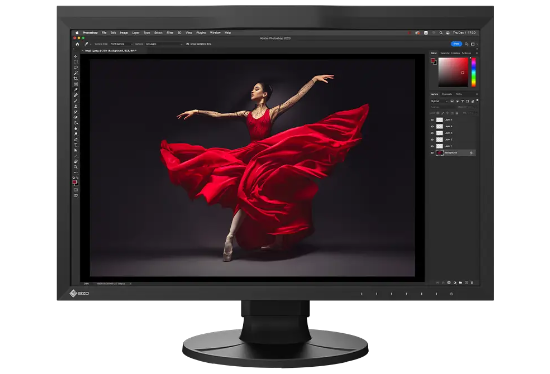
Task: Pick a shade in the color field
Action: pos(453,72)
